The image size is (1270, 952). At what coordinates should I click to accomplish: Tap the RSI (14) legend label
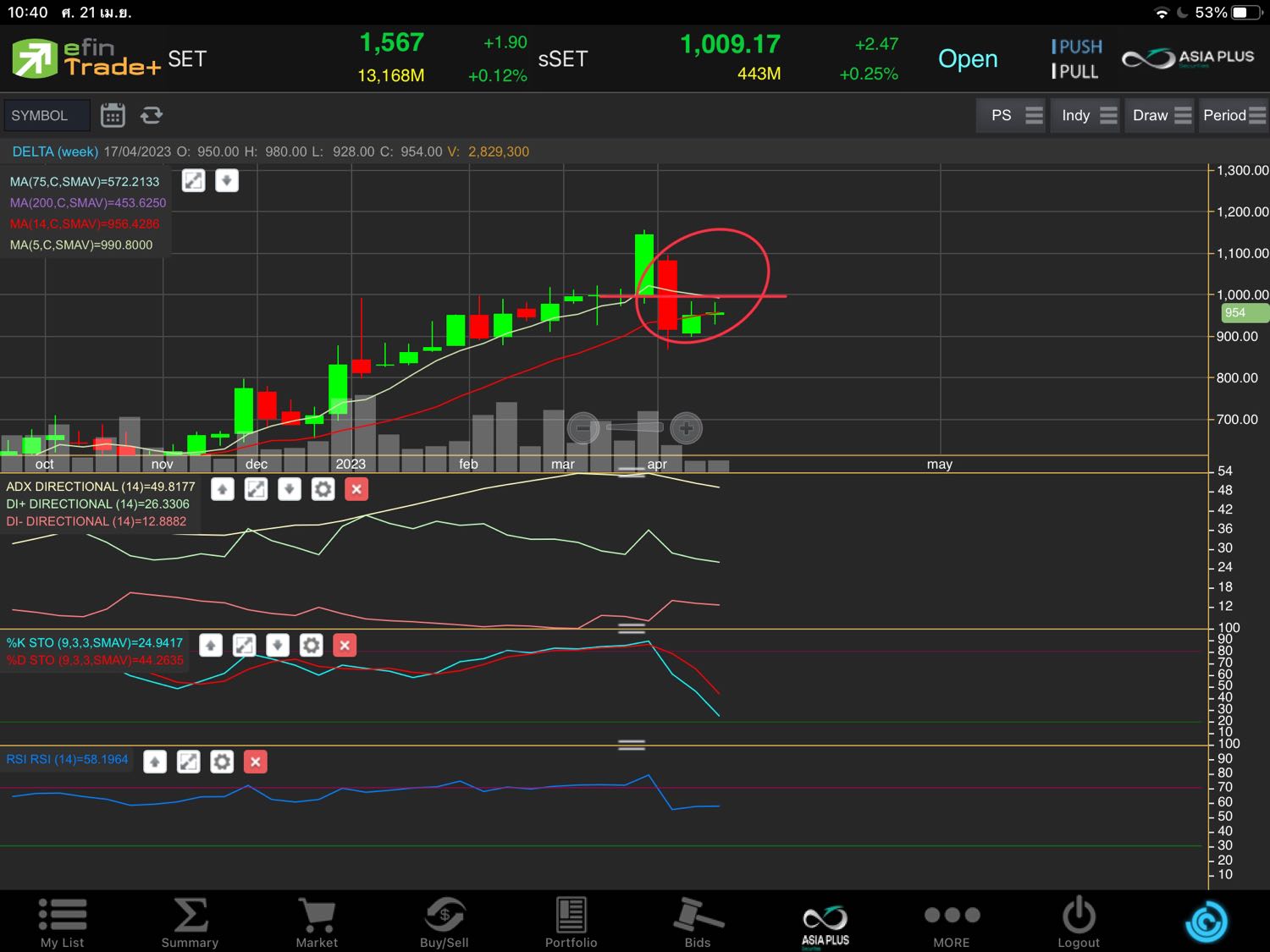click(x=67, y=760)
